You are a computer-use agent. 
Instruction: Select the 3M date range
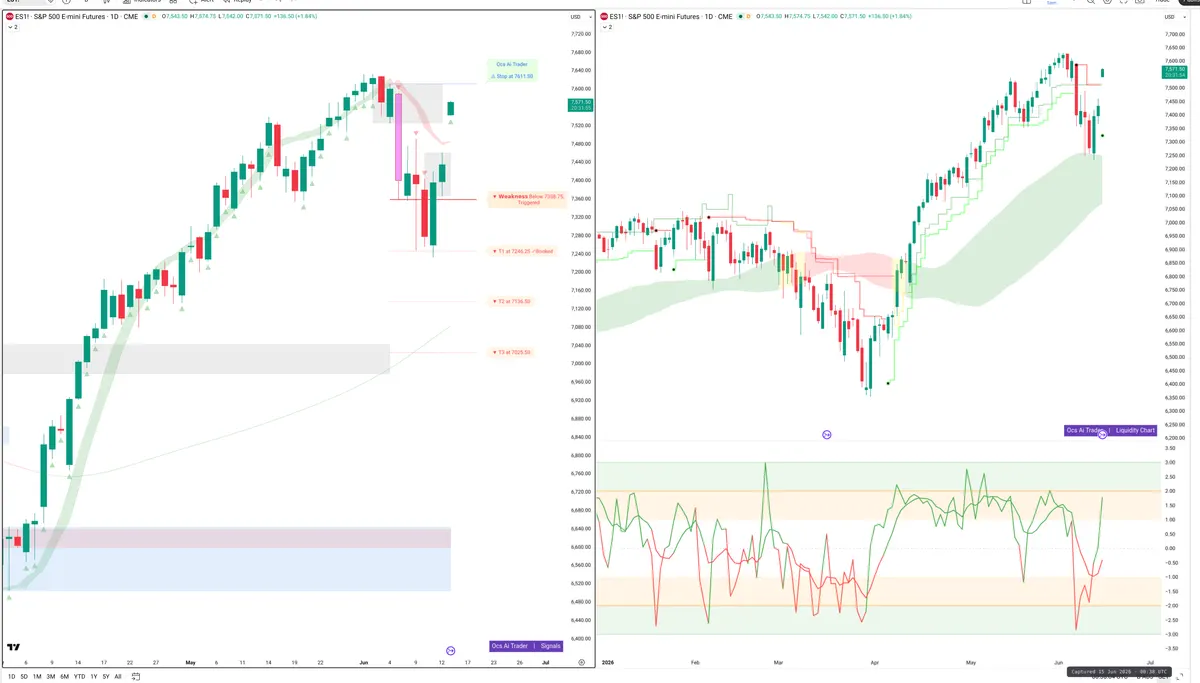(x=51, y=677)
